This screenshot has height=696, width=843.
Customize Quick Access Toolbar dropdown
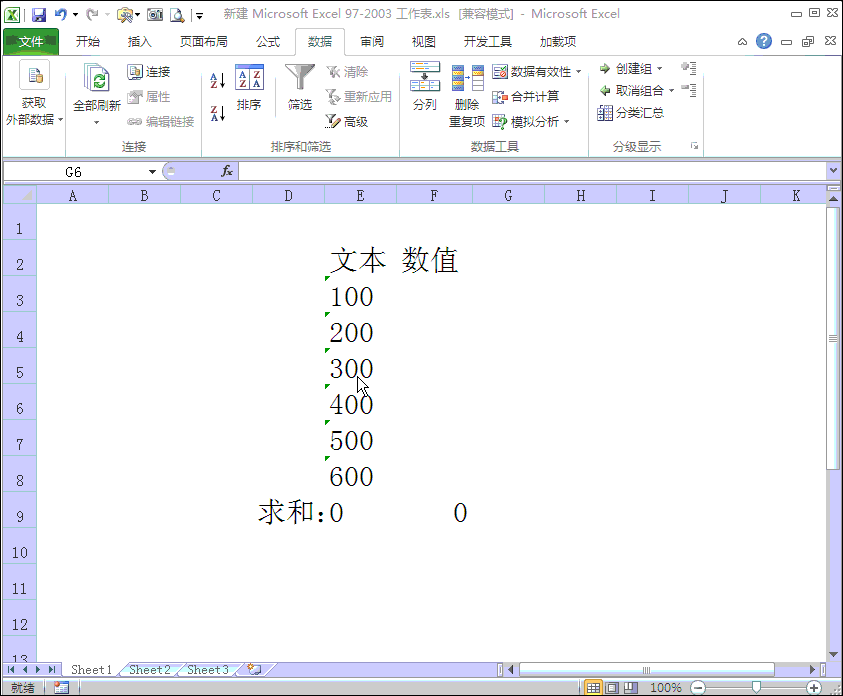[x=199, y=16]
